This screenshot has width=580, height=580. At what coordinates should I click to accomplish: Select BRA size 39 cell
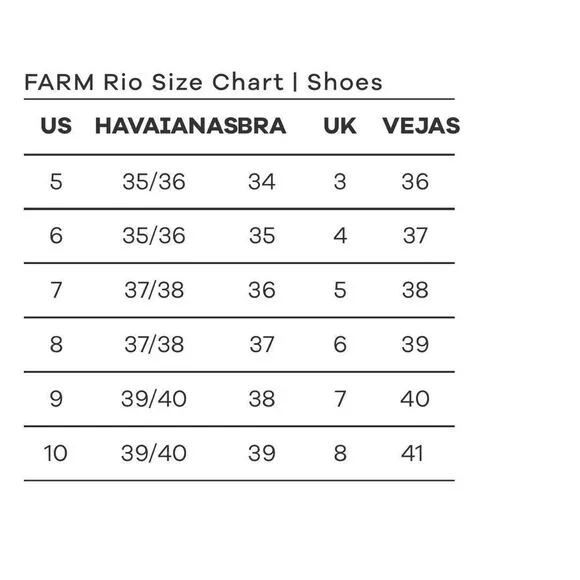[262, 453]
